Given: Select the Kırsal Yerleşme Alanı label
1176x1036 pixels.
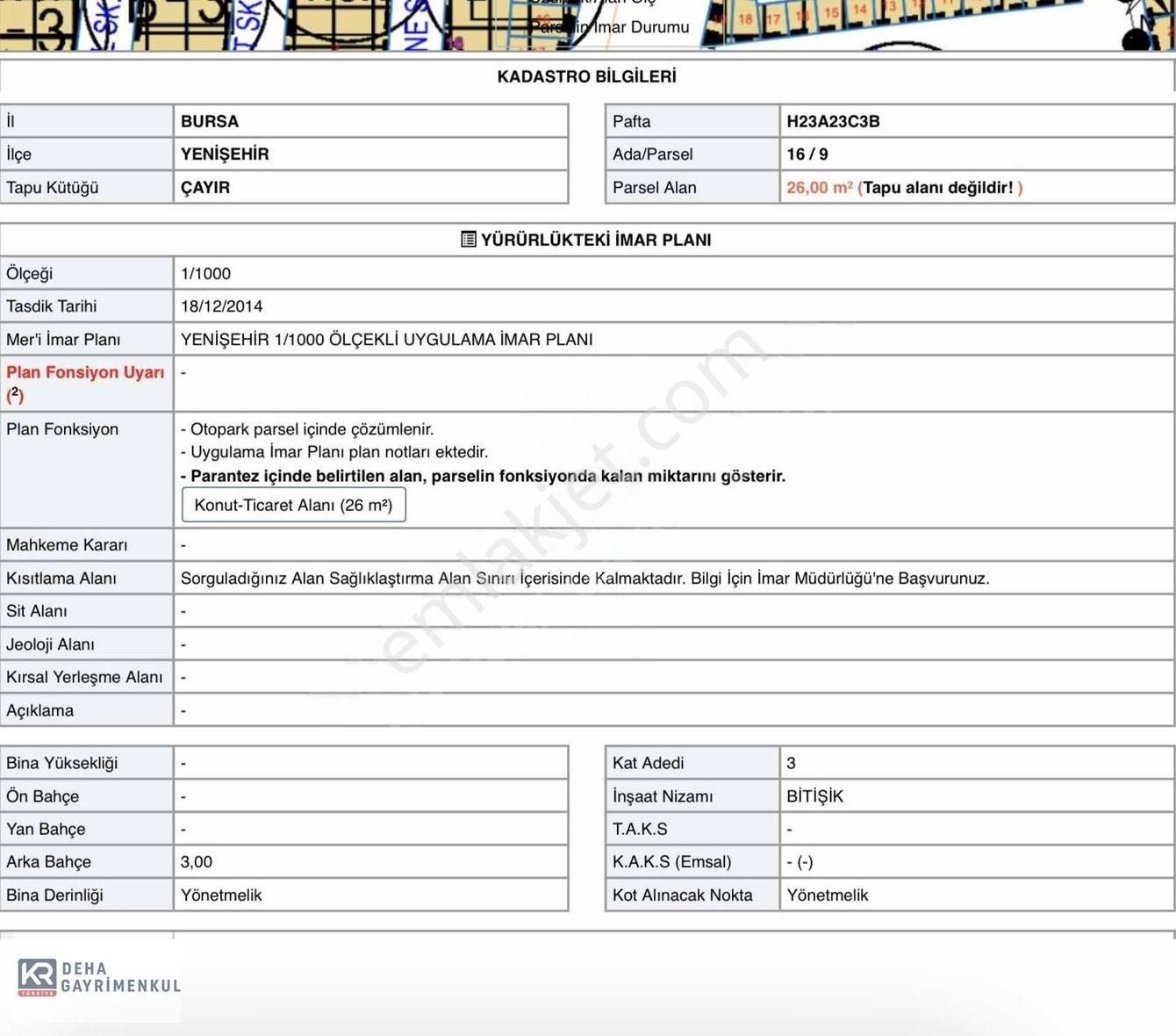Looking at the screenshot, I should click(84, 677).
